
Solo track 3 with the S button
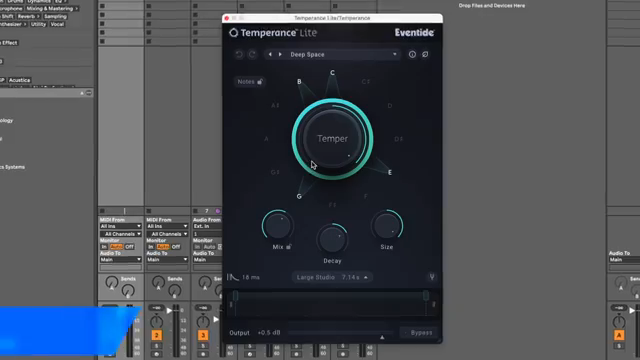pos(203,346)
